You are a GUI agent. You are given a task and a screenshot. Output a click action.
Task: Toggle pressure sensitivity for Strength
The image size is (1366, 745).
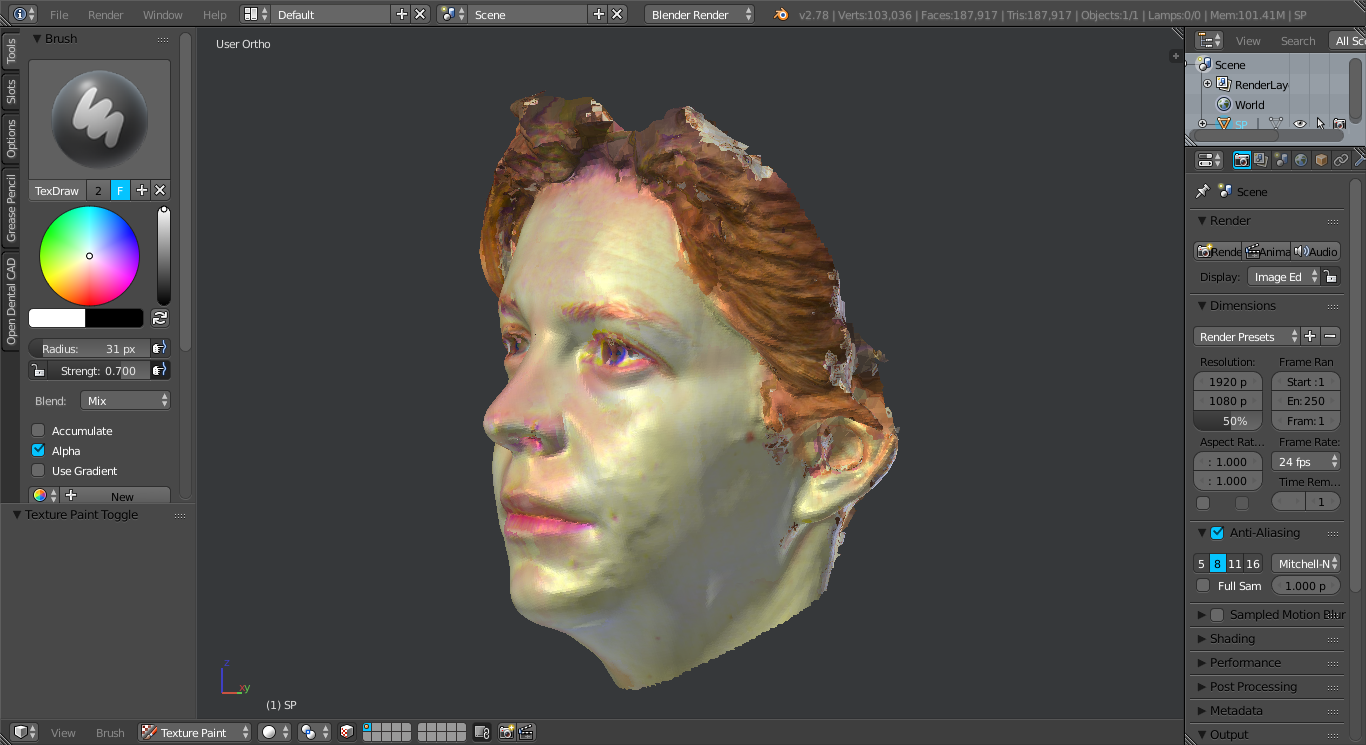tap(160, 370)
